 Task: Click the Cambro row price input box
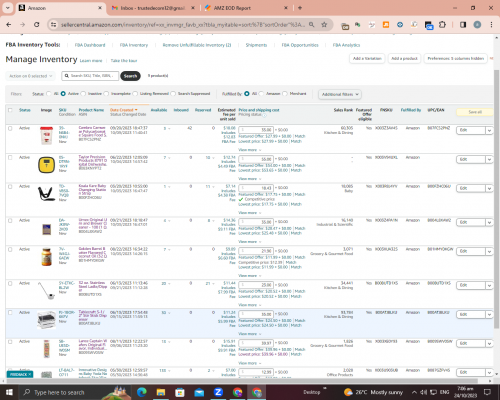tap(256, 130)
